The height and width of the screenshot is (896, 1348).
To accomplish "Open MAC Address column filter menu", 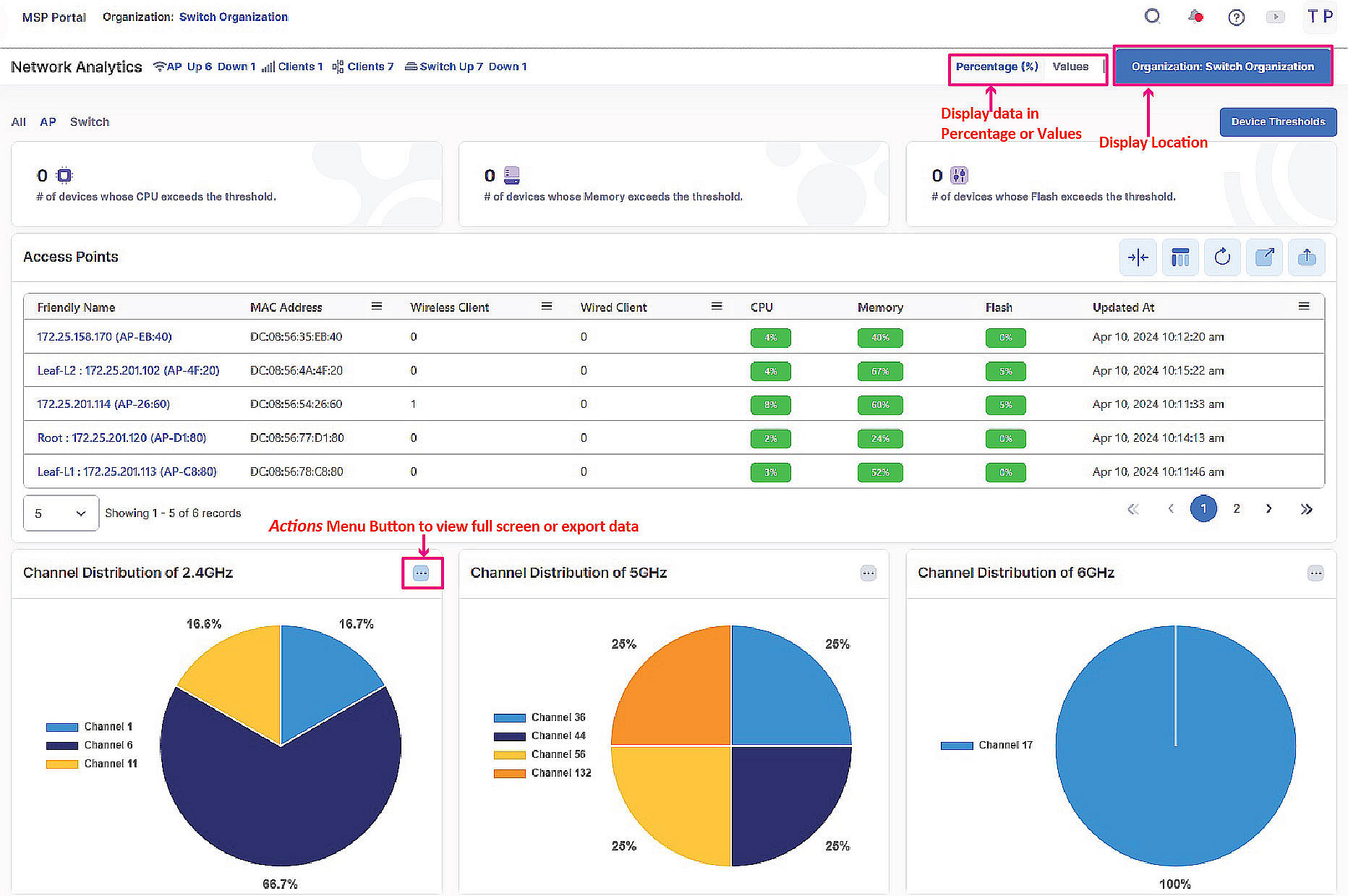I will (376, 307).
